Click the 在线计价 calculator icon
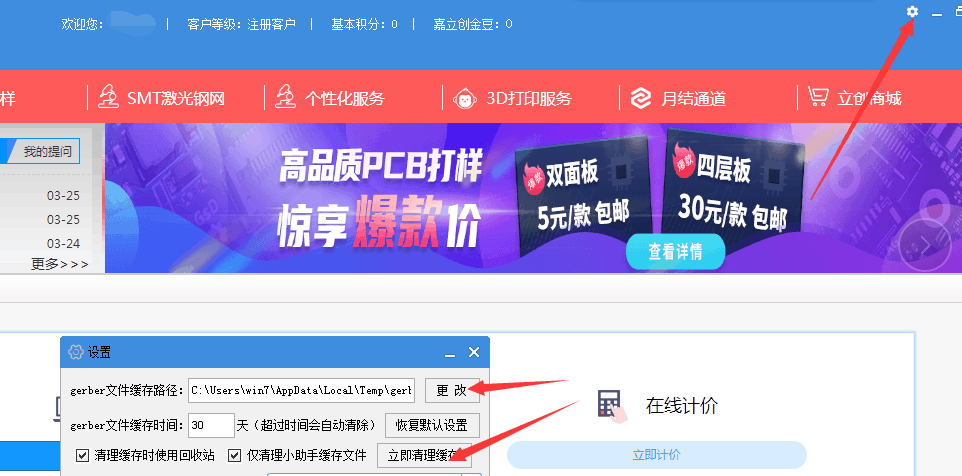Image resolution: width=962 pixels, height=476 pixels. [609, 405]
